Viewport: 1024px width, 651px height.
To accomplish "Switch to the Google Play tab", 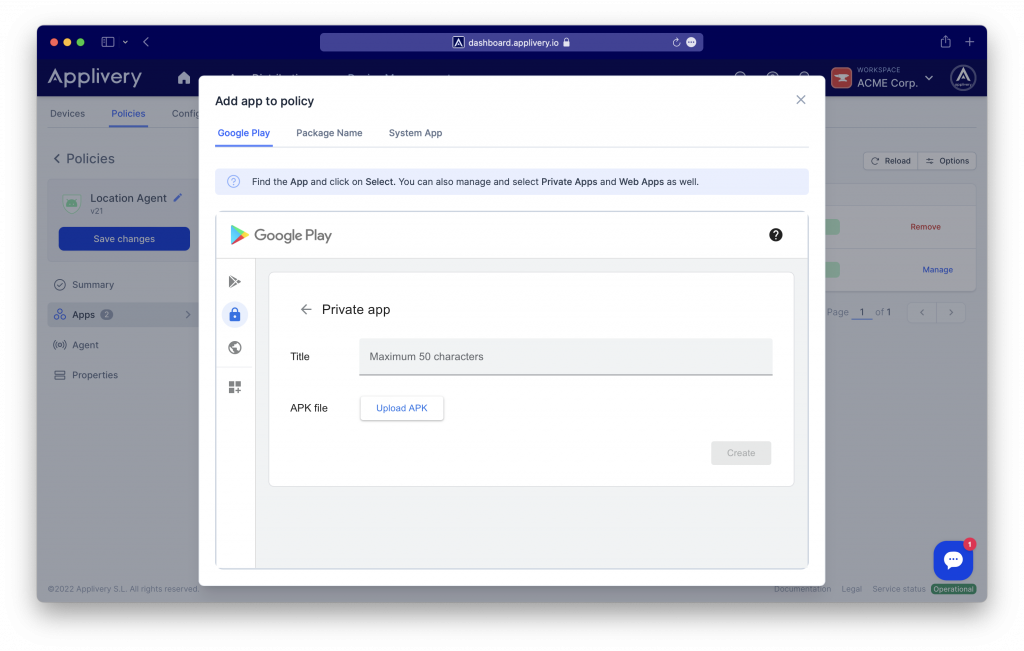I will 244,133.
